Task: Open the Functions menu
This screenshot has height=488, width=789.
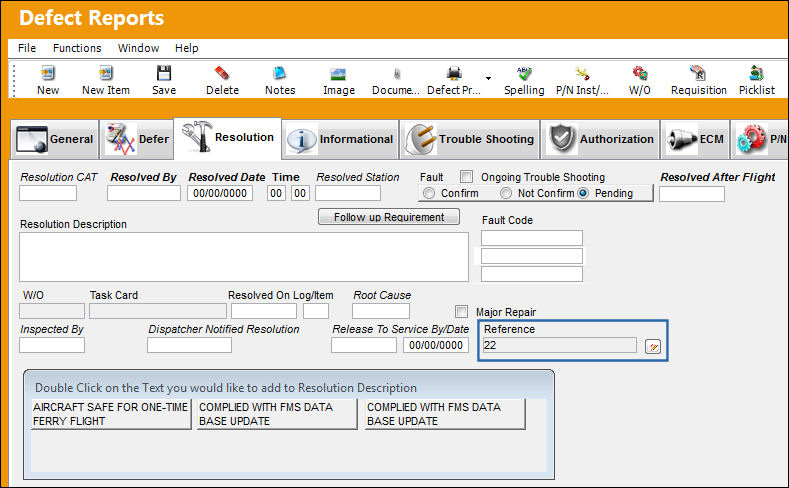Action: click(x=77, y=48)
